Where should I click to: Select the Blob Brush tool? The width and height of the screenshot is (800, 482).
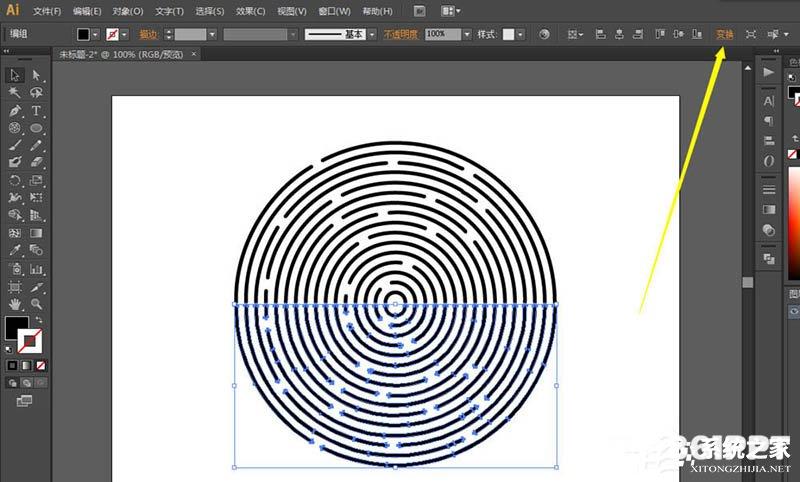15,162
